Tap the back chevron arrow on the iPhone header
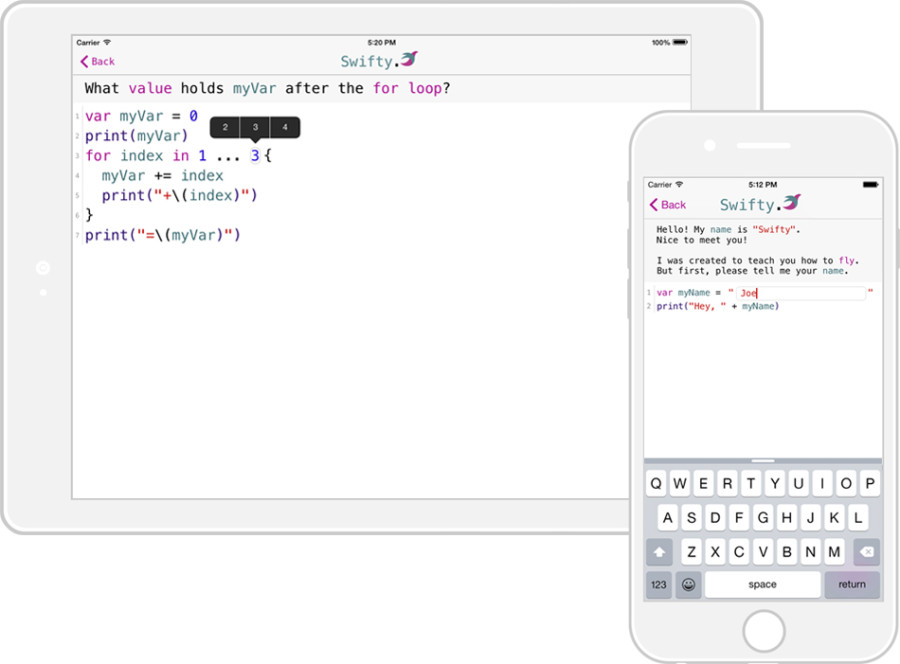The image size is (900, 664). 654,204
